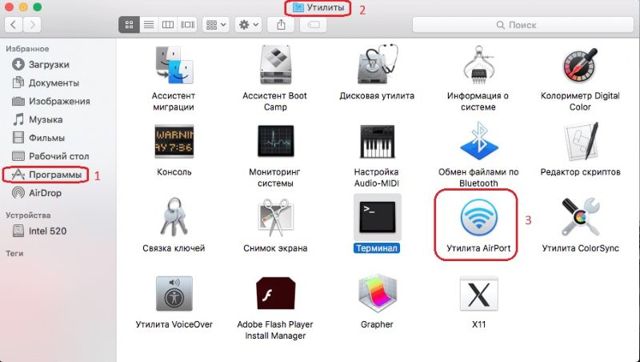
Task: Switch to icon view
Action: pyautogui.click(x=129, y=25)
